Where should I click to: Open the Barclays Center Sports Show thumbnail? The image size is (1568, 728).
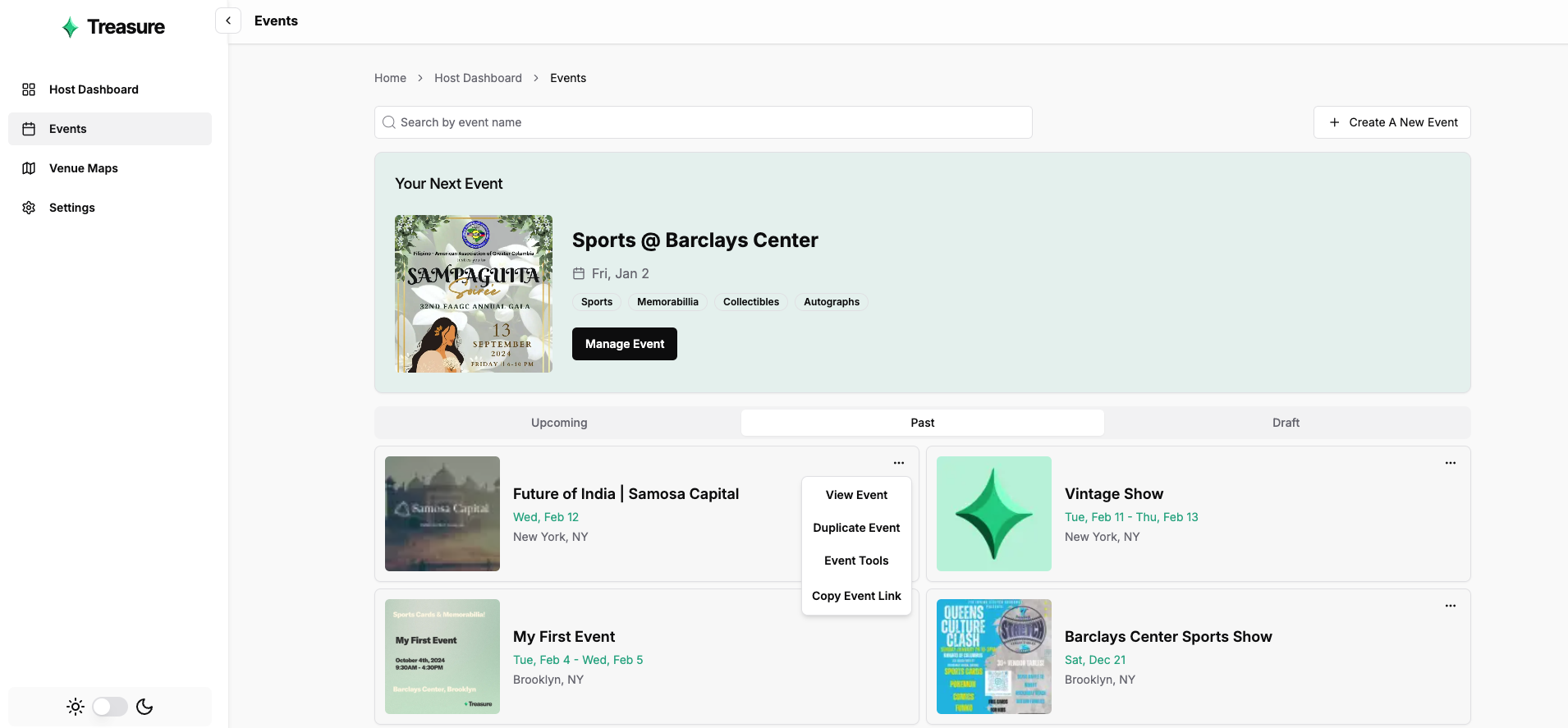pyautogui.click(x=994, y=657)
